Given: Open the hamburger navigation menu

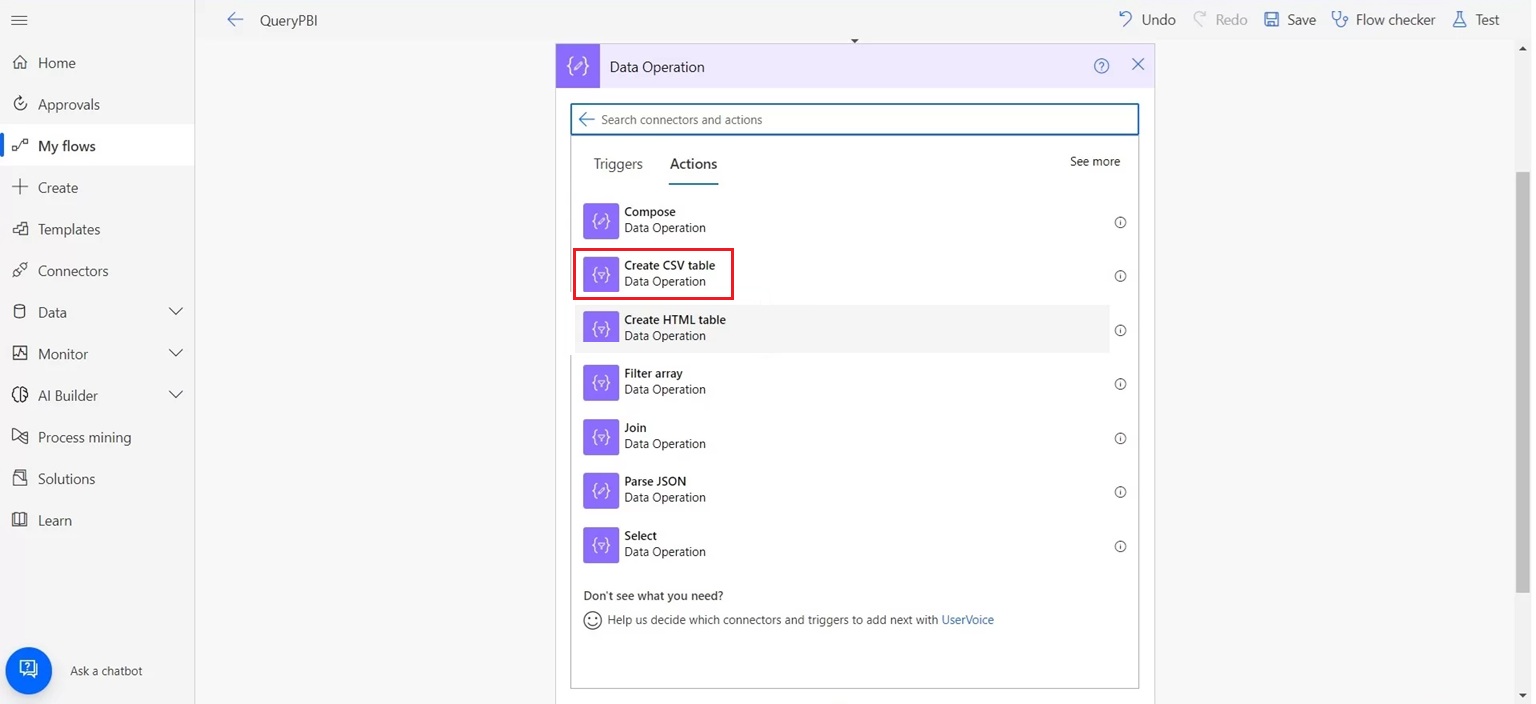Looking at the screenshot, I should [19, 20].
